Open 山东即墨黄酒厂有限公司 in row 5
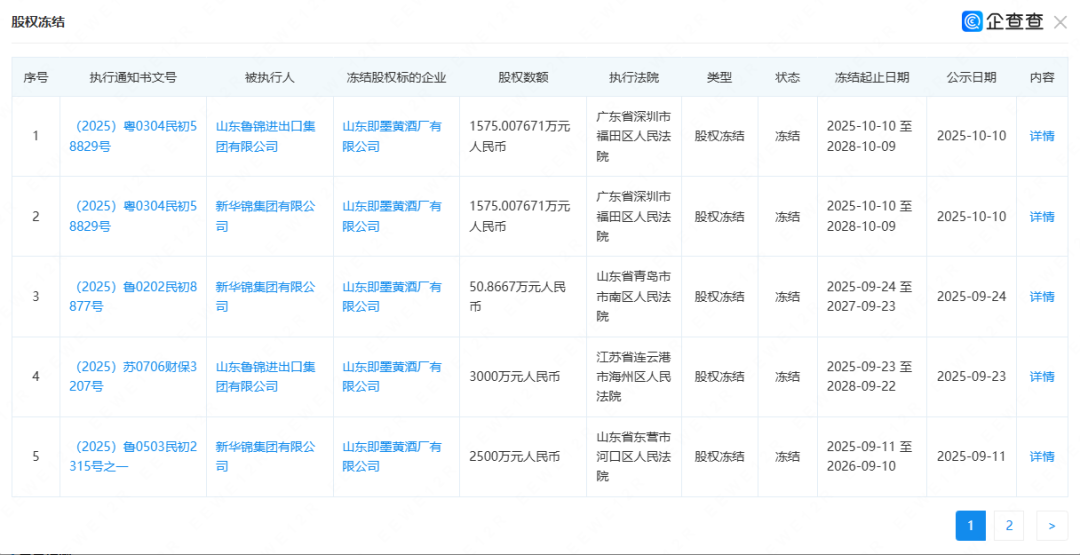1080x555 pixels. 392,457
